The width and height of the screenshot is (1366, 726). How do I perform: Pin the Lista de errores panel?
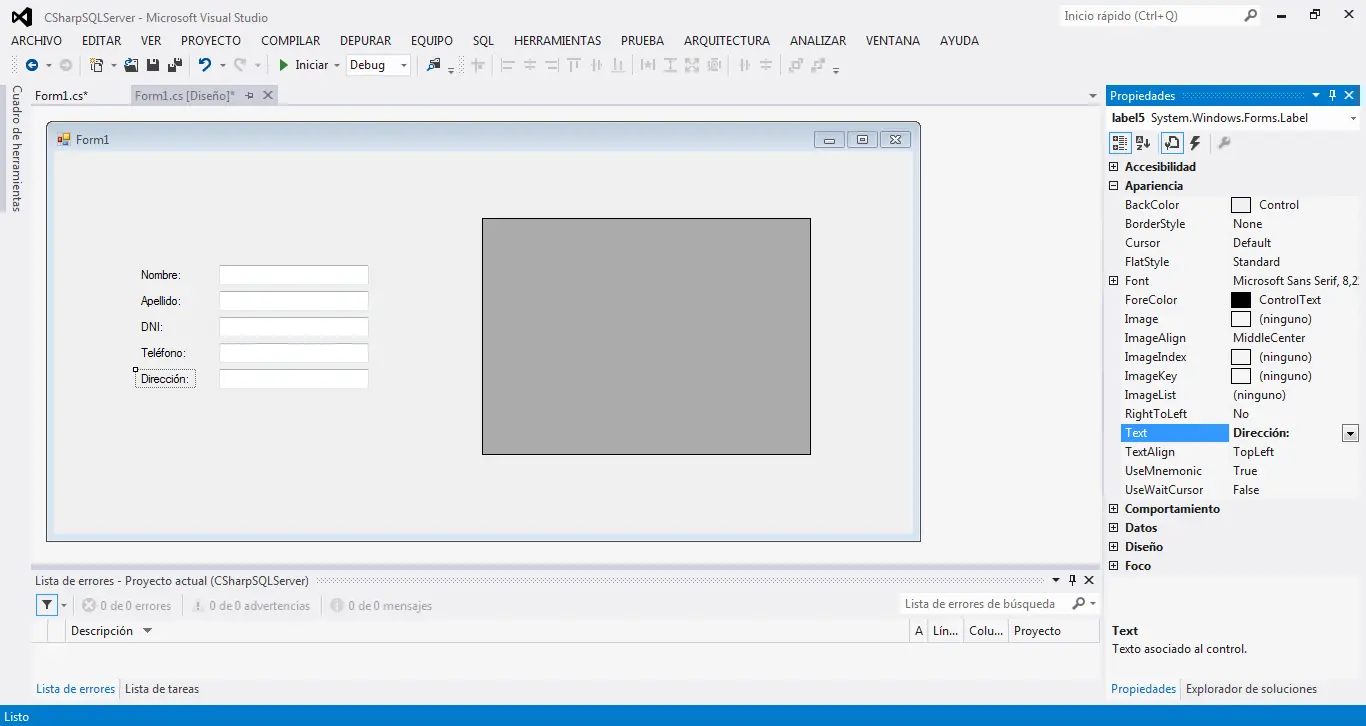point(1072,580)
